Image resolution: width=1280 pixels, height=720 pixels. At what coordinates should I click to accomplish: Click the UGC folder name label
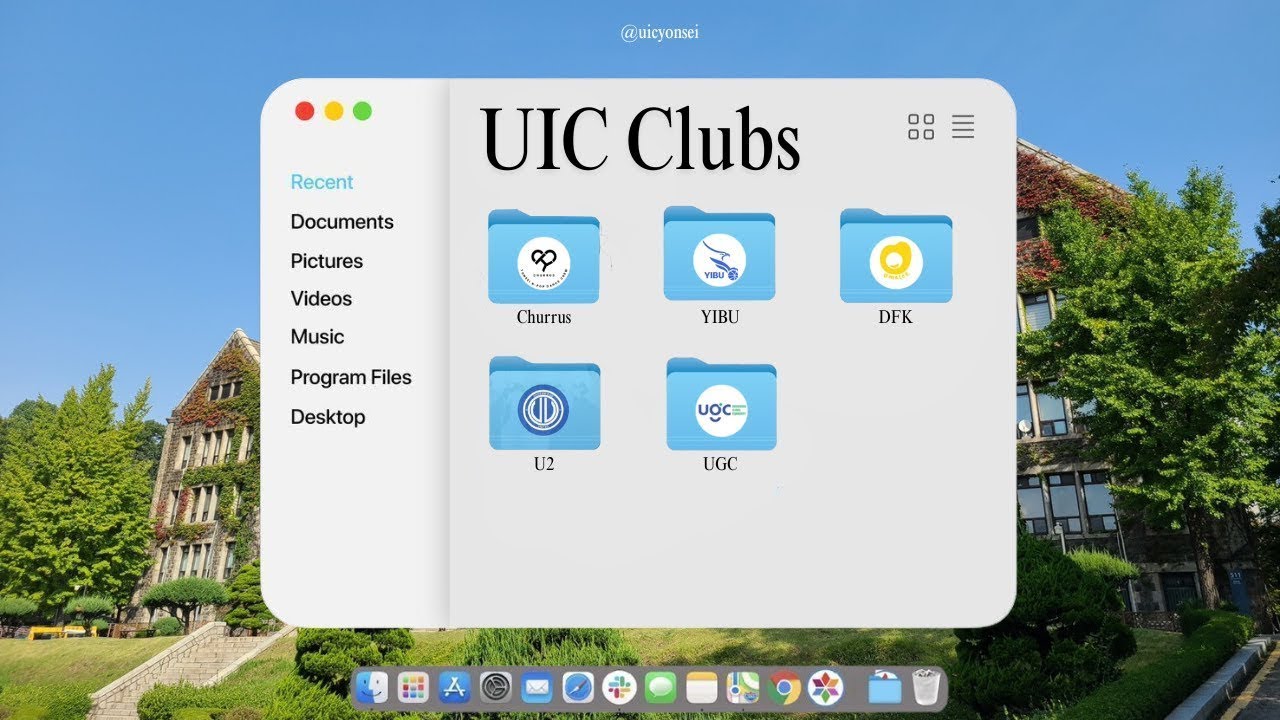(720, 464)
